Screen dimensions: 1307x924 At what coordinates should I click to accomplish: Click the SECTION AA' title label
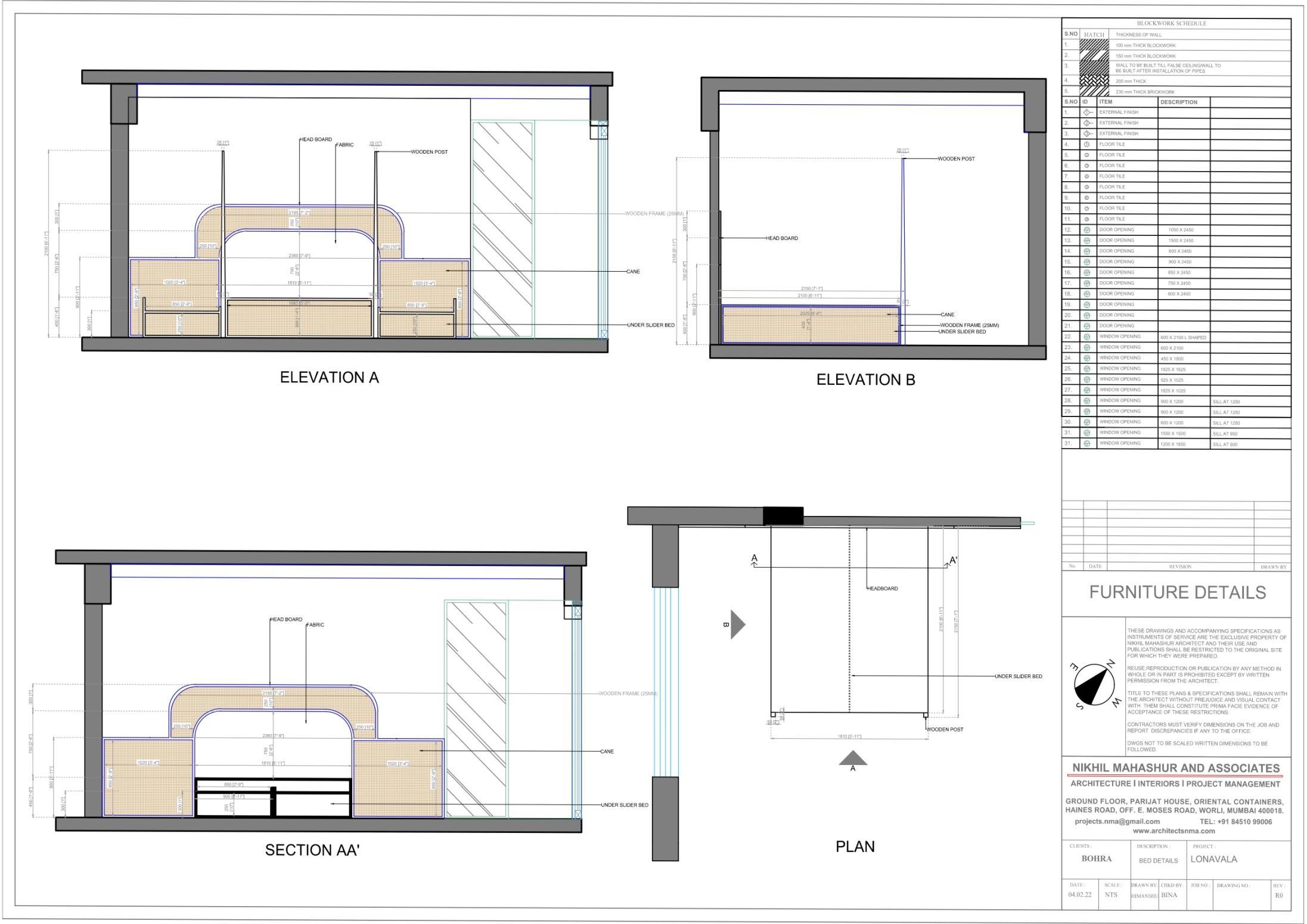pyautogui.click(x=312, y=850)
